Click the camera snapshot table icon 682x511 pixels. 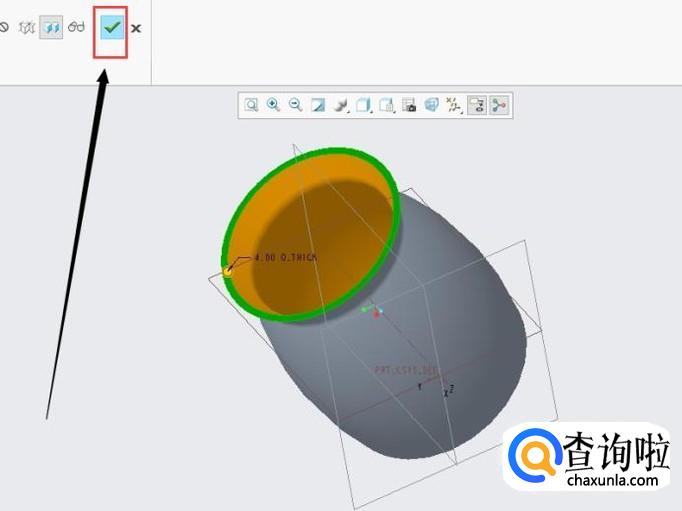[409, 105]
